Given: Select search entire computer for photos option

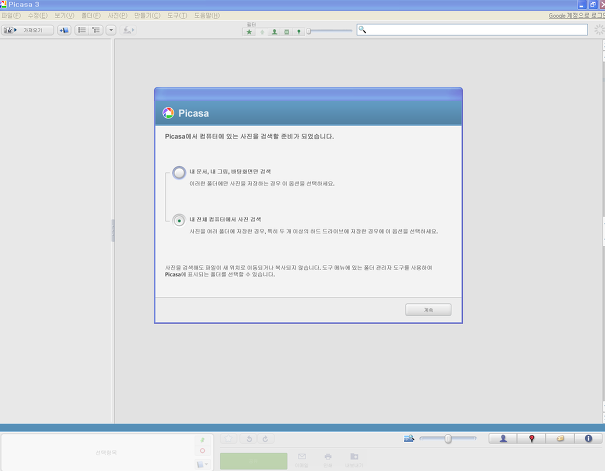Looking at the screenshot, I should coord(179,221).
